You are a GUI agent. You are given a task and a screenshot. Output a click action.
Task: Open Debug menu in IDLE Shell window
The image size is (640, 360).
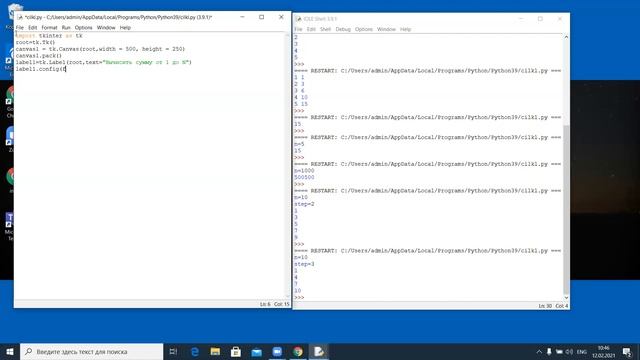(343, 29)
